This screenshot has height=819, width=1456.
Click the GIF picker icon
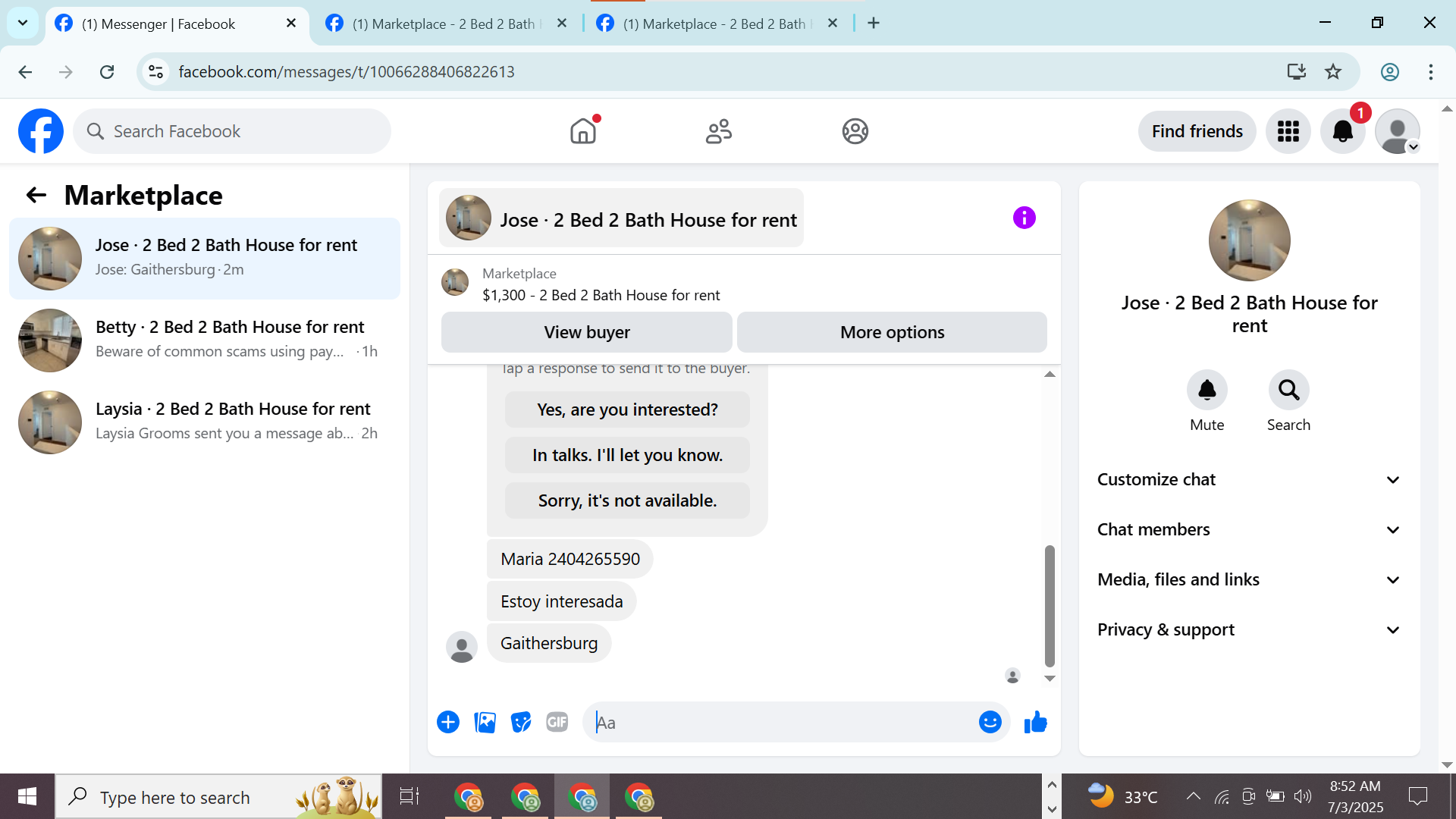tap(557, 723)
